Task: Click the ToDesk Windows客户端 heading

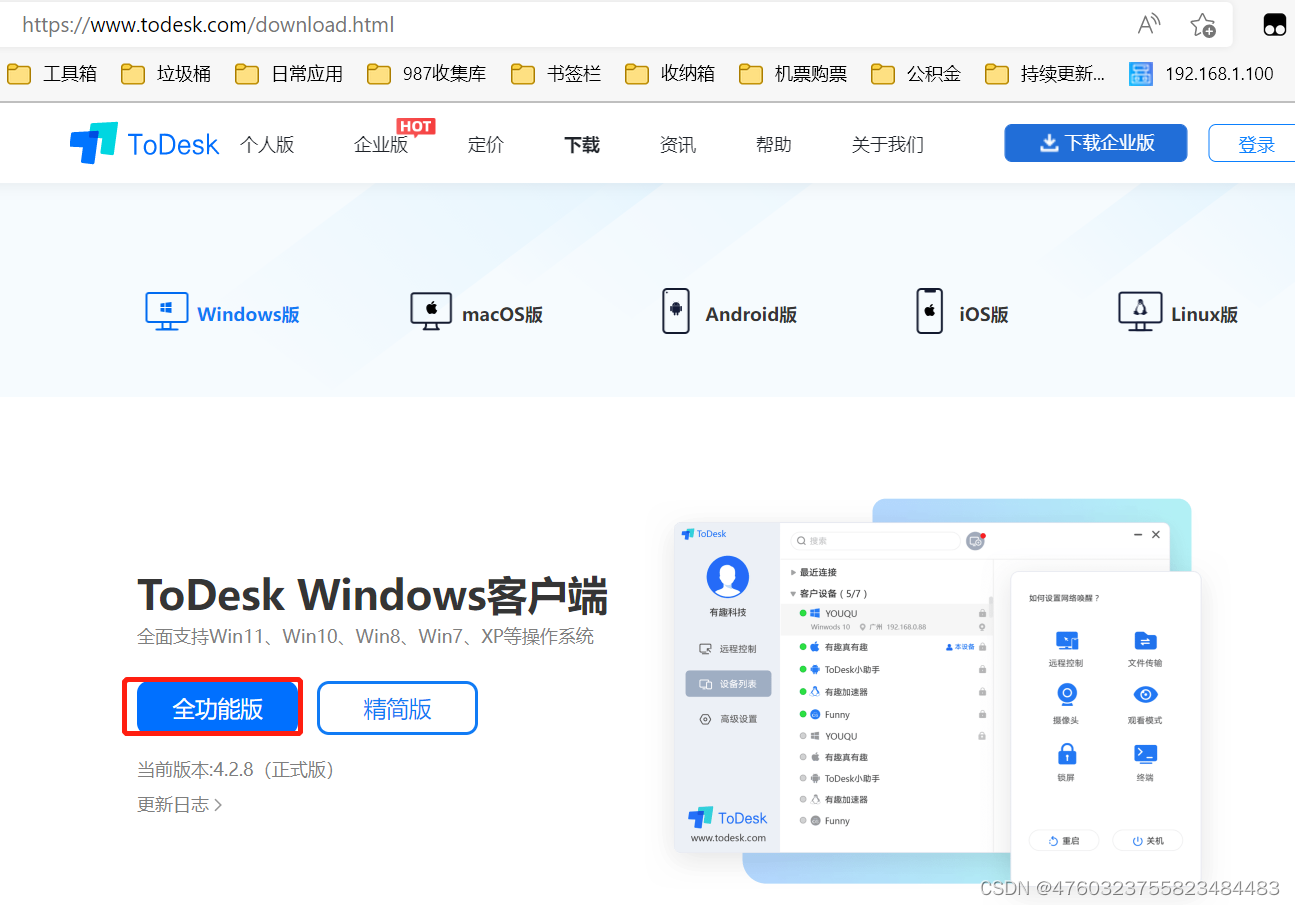Action: (372, 595)
